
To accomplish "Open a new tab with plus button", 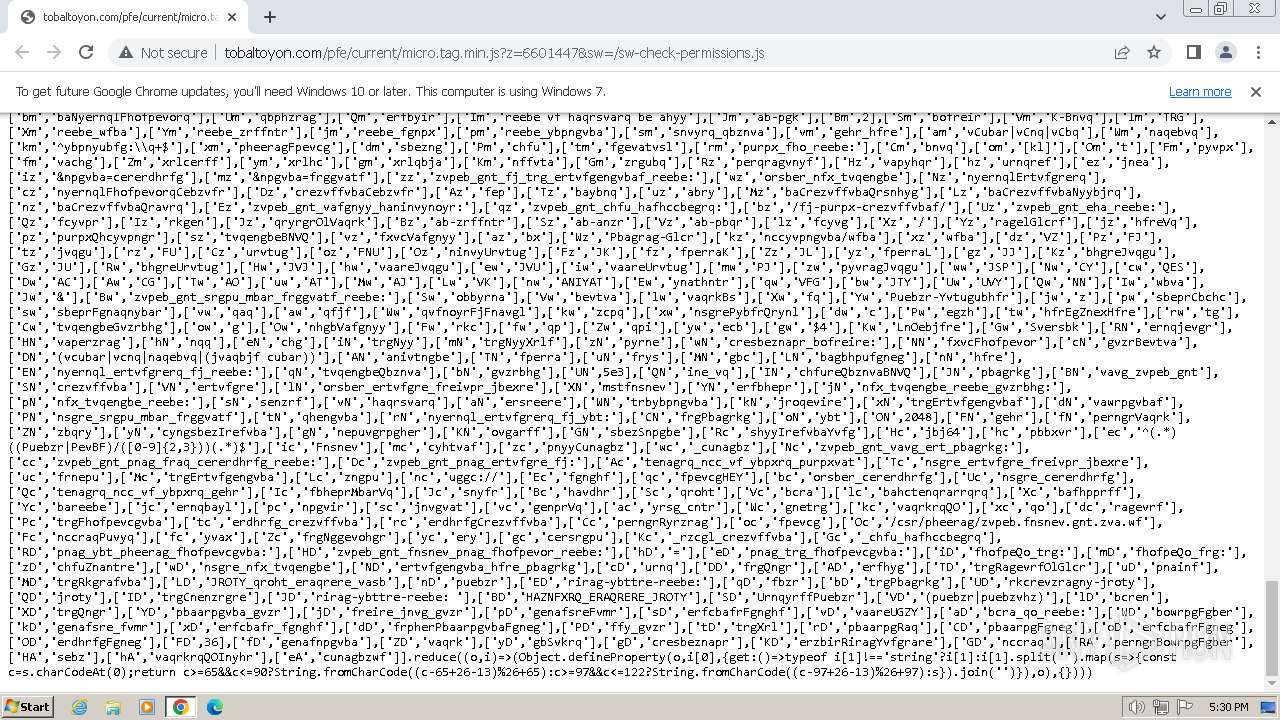I will (x=270, y=17).
